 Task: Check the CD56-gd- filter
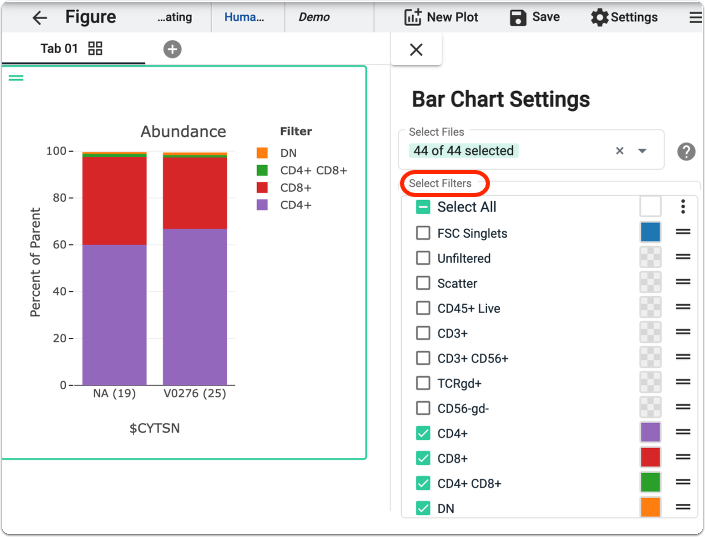[423, 408]
